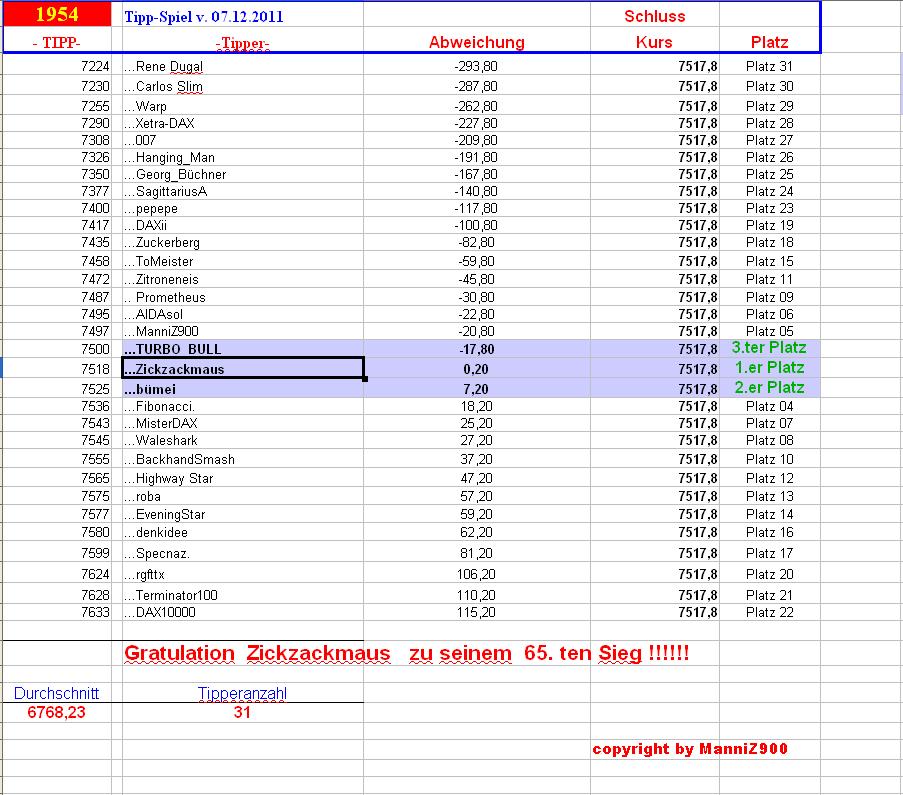This screenshot has height=795, width=903.
Task: Select the deviation value 115,20
Action: tap(476, 612)
